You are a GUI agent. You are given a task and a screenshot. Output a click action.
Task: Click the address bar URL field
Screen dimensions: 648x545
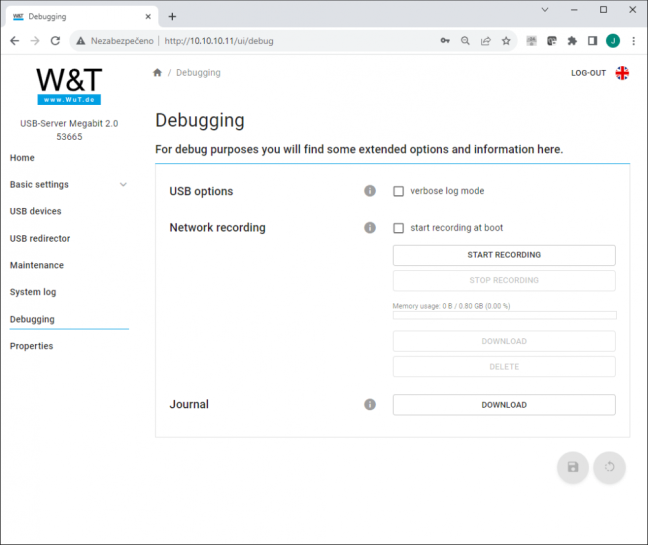(x=293, y=41)
